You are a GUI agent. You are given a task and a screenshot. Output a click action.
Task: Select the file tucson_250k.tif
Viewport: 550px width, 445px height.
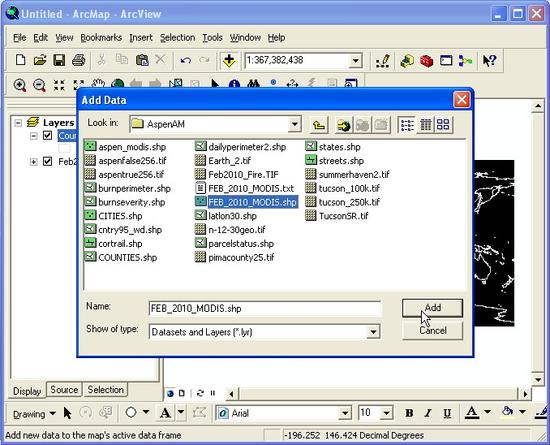point(343,202)
